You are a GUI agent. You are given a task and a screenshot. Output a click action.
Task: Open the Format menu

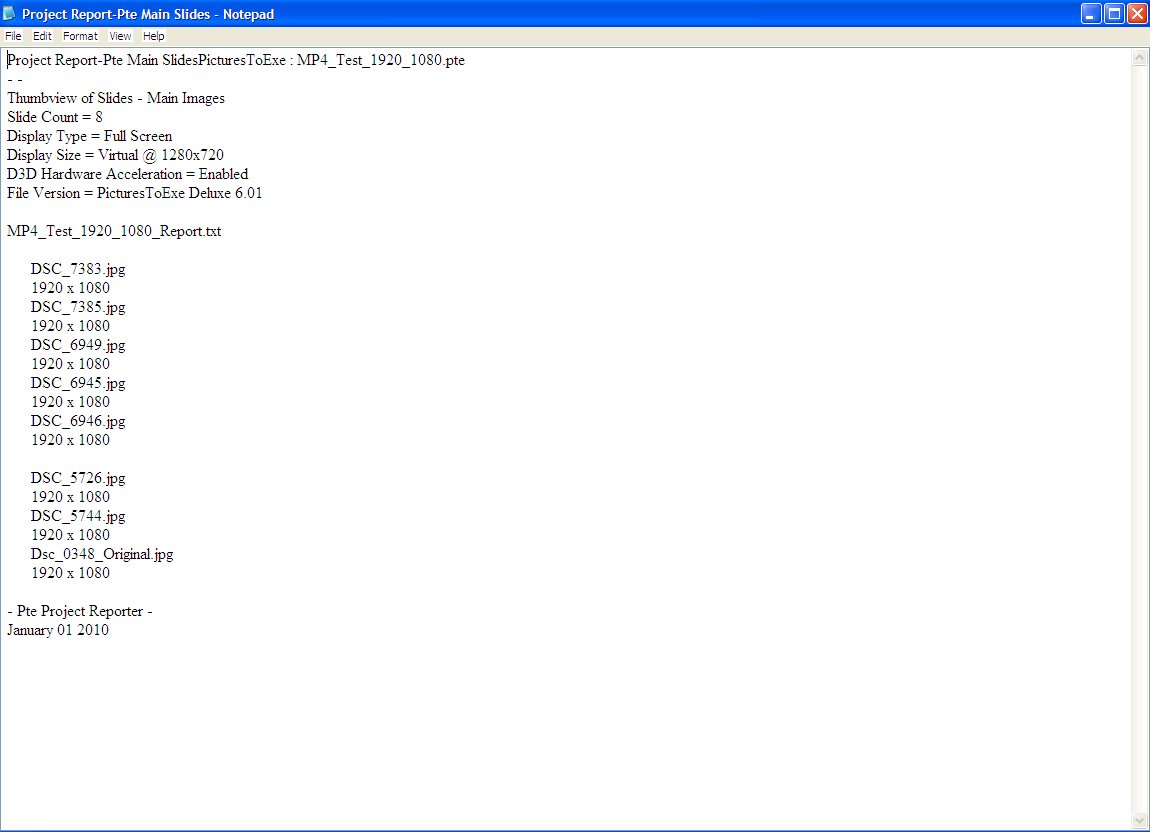pyautogui.click(x=80, y=36)
